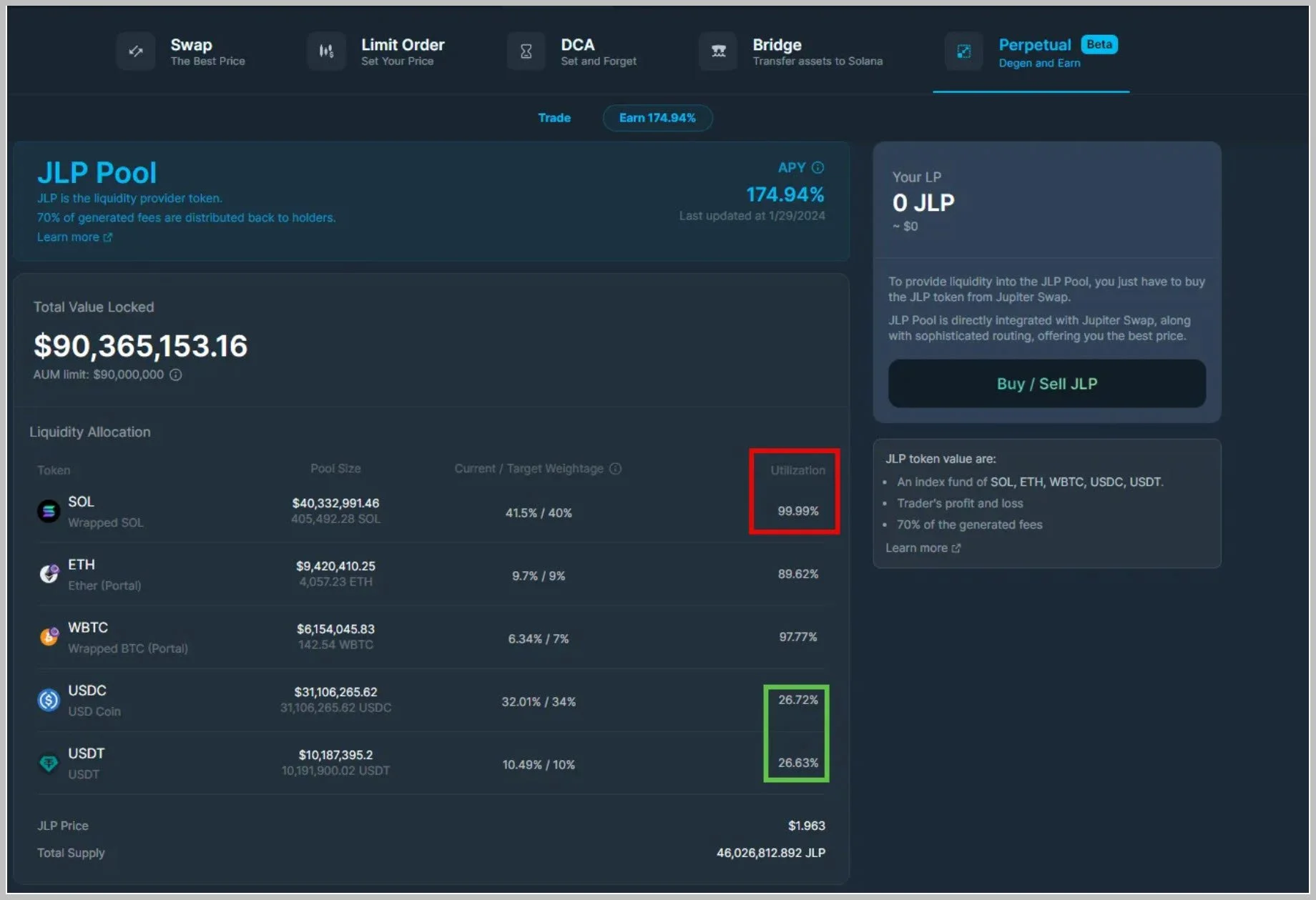Click the DCA hourglass icon
The width and height of the screenshot is (1316, 900).
pos(526,51)
